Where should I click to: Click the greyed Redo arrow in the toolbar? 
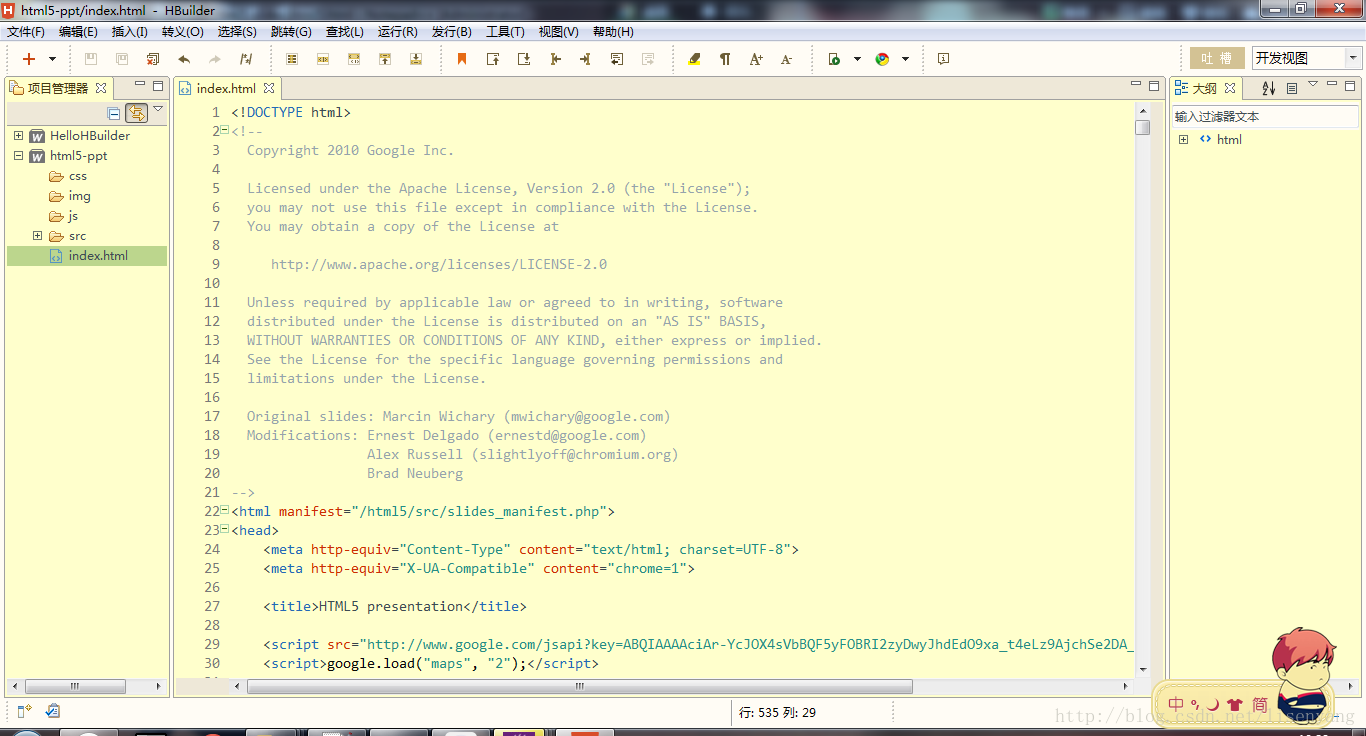click(215, 59)
